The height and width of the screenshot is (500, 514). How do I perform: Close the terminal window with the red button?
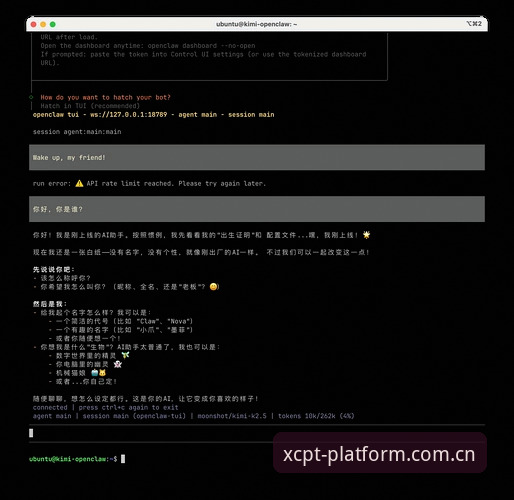pyautogui.click(x=33, y=24)
